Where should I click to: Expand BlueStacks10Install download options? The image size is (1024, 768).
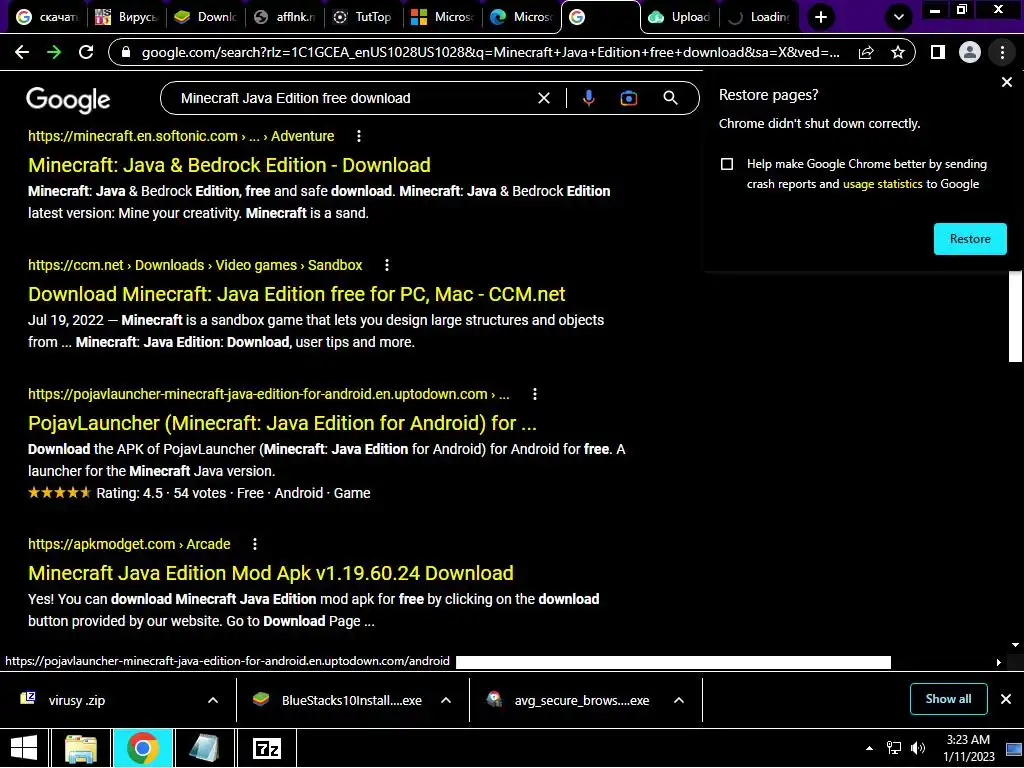pos(446,700)
